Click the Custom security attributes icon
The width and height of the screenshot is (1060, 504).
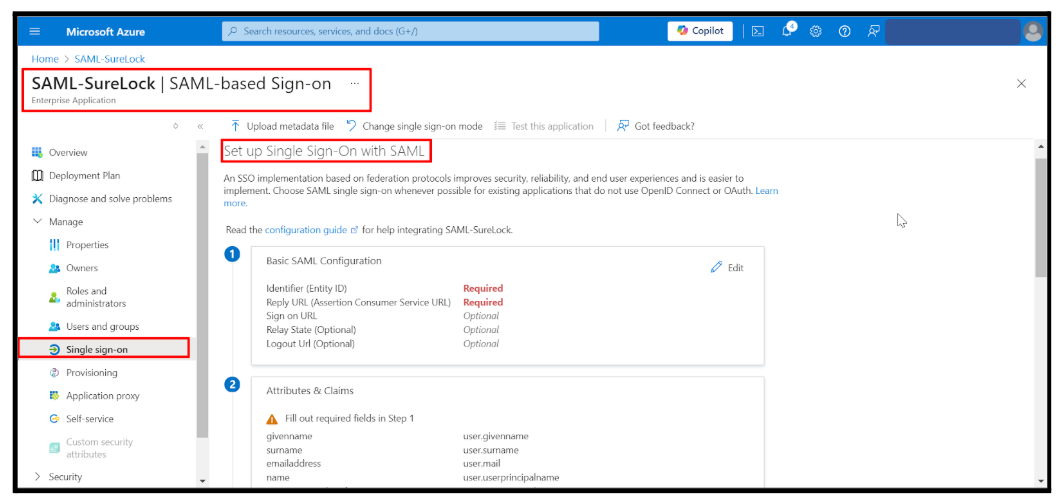pyautogui.click(x=55, y=448)
